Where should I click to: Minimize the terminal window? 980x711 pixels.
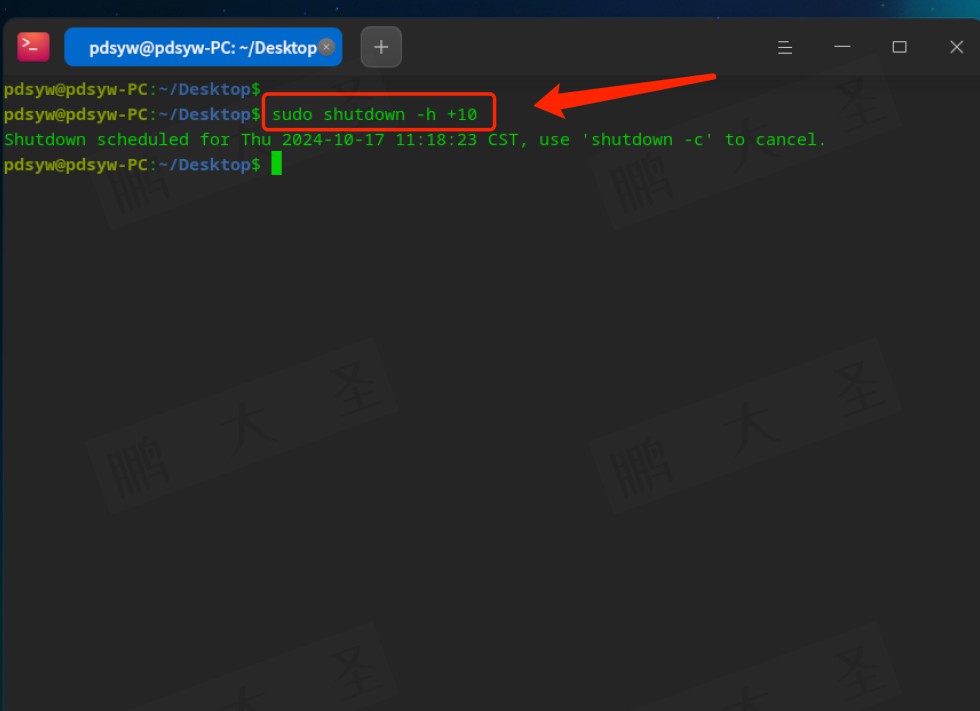pos(842,47)
